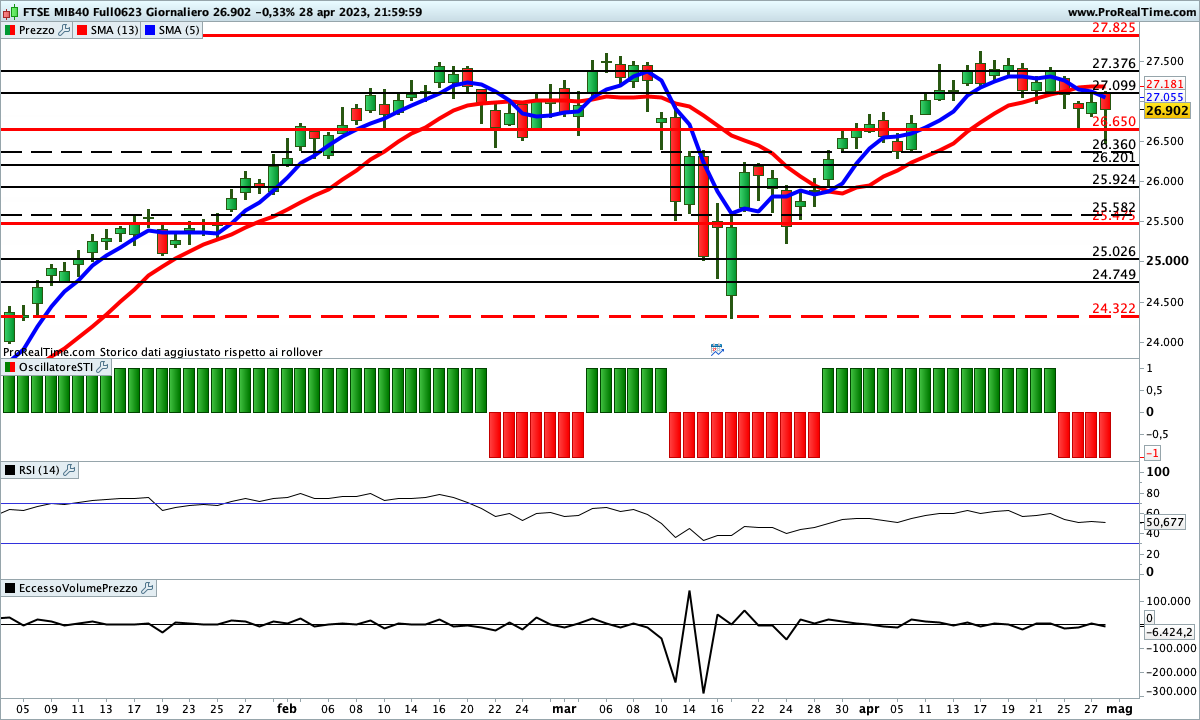Click the red -1 oscillator value tag
This screenshot has height=720, width=1200.
[x=1152, y=453]
